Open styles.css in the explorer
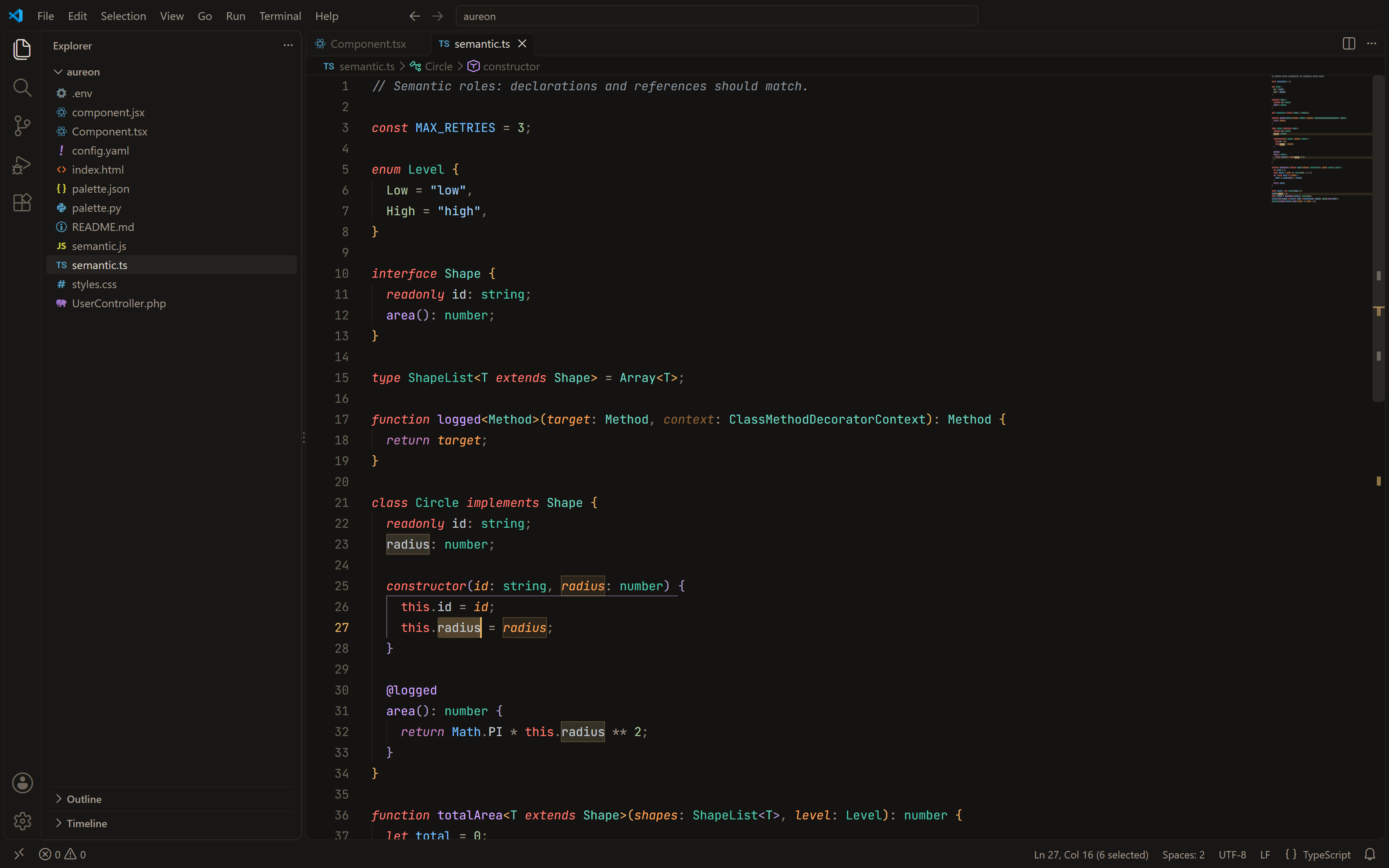The height and width of the screenshot is (868, 1389). click(171, 284)
